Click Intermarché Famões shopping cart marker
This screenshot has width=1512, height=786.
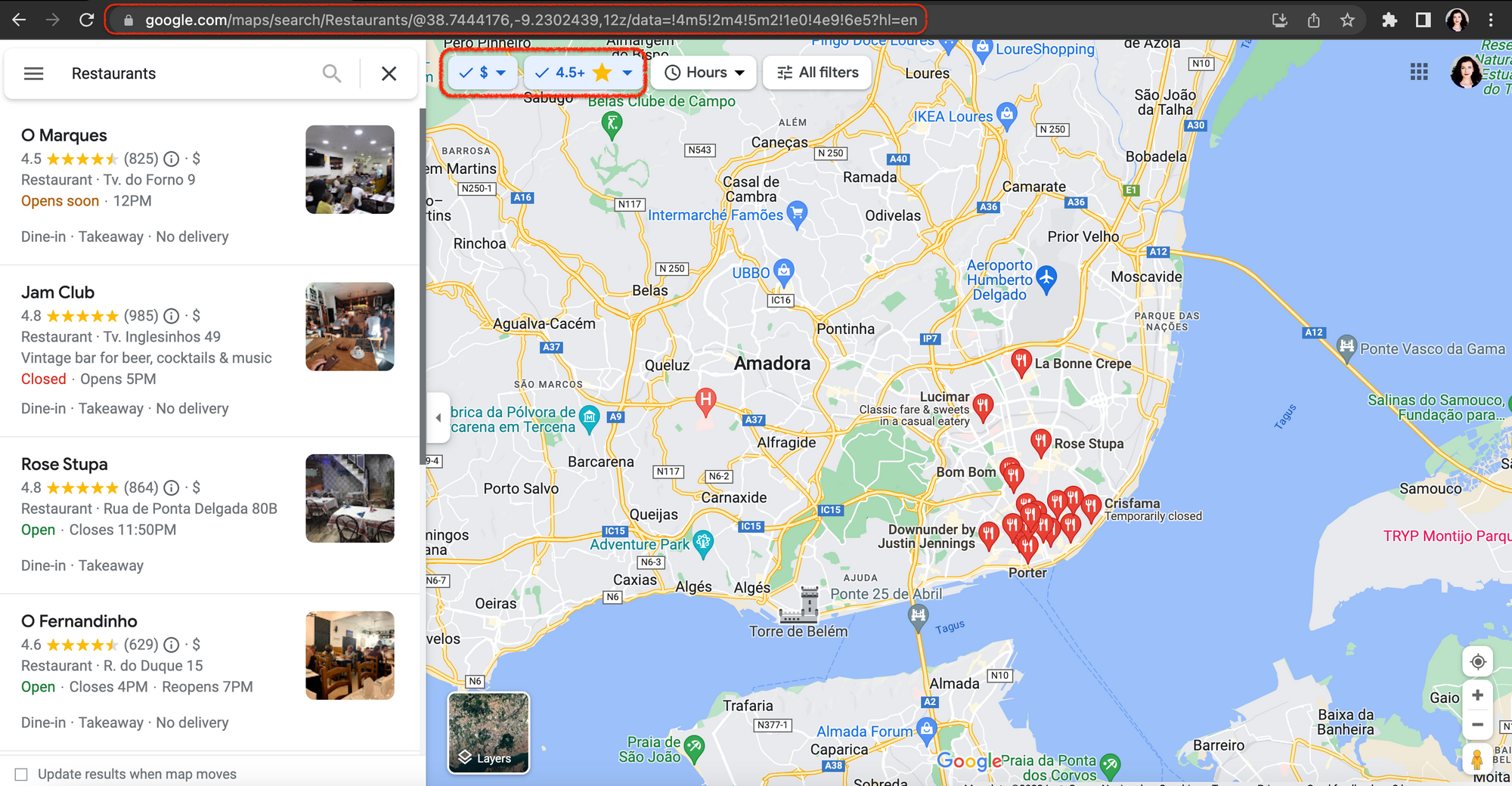pyautogui.click(x=797, y=214)
